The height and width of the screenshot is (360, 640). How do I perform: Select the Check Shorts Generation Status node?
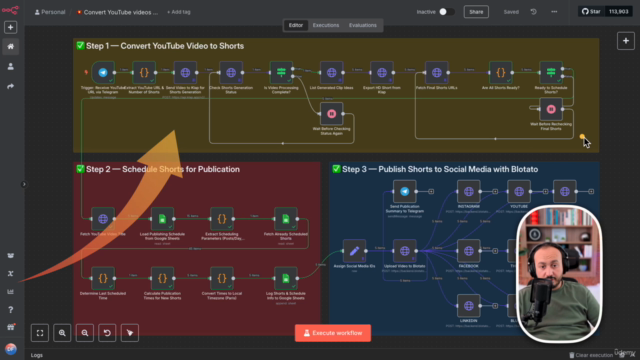(231, 73)
